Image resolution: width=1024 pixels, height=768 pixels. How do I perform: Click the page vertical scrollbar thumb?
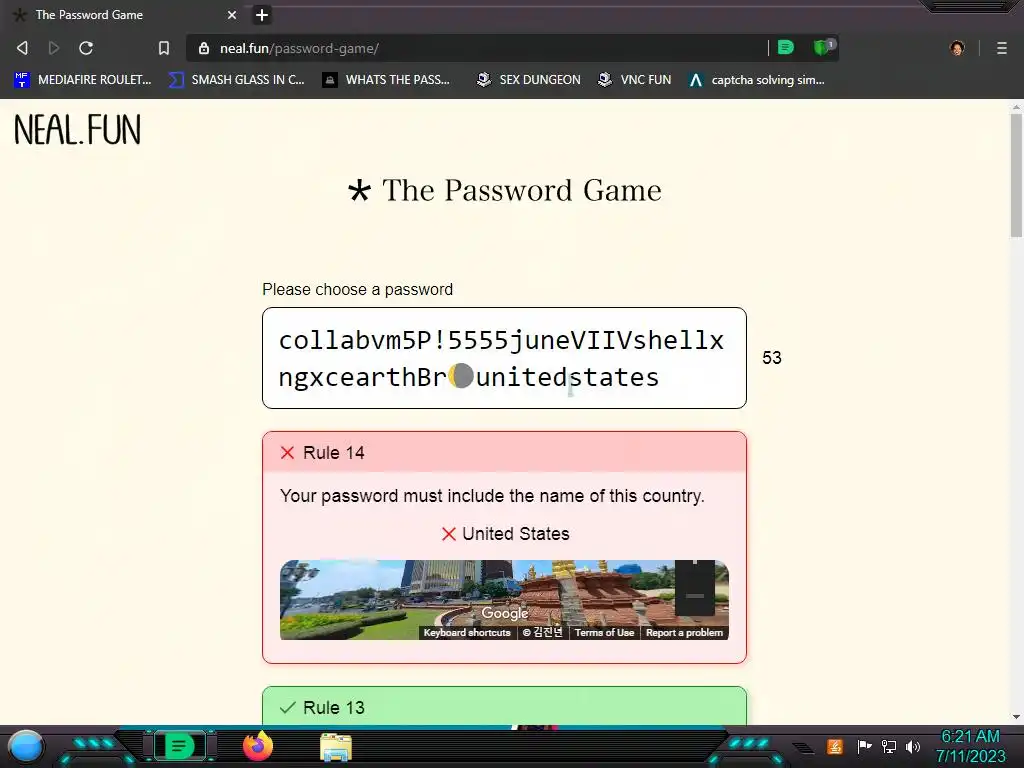(x=1016, y=175)
